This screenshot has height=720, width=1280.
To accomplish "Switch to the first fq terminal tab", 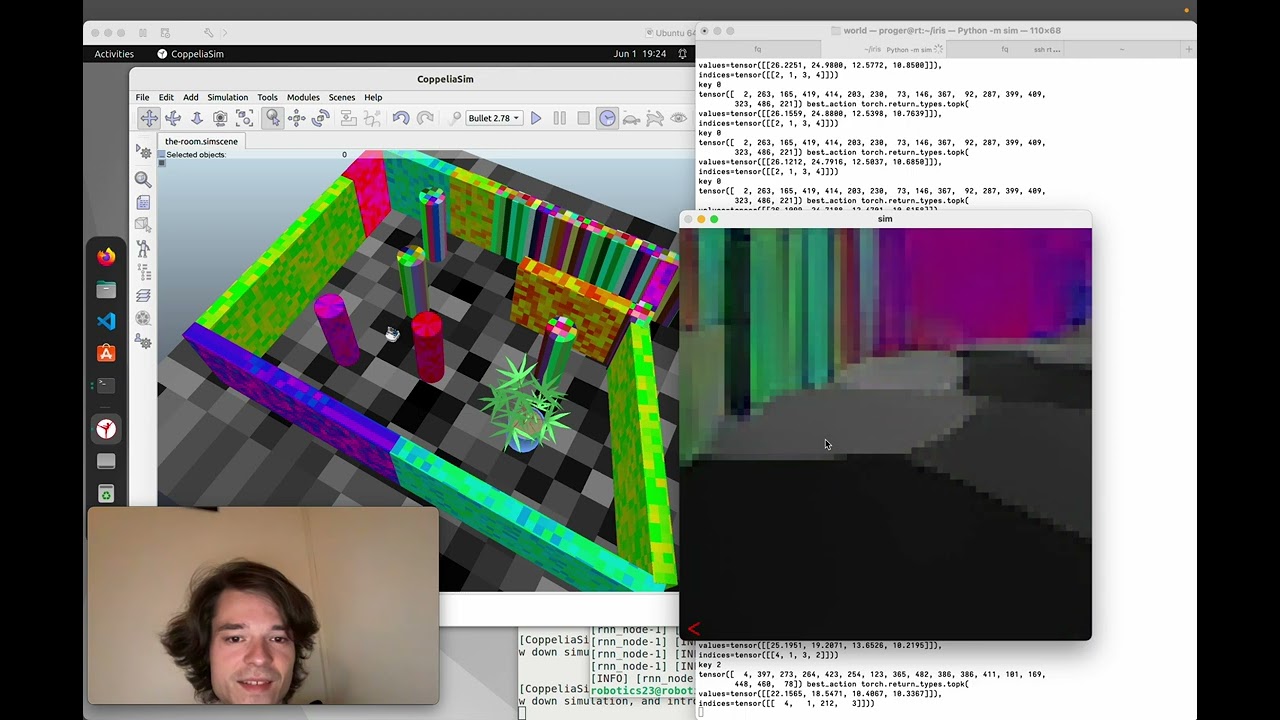I will point(758,49).
